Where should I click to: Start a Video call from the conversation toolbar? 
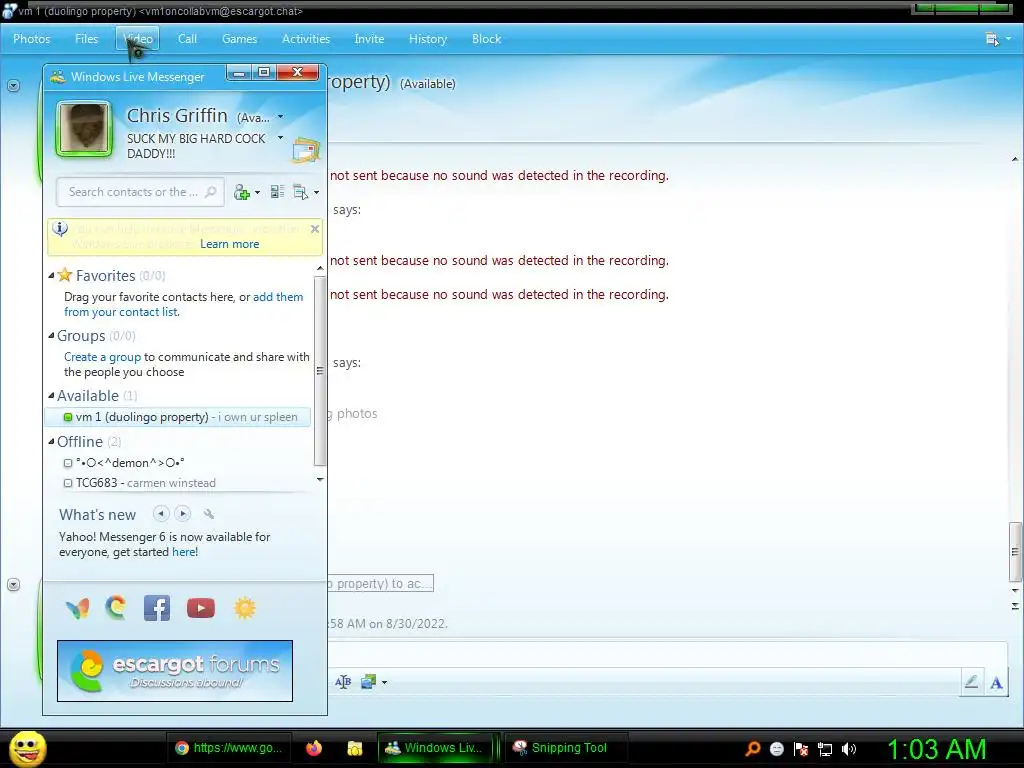[x=138, y=39]
